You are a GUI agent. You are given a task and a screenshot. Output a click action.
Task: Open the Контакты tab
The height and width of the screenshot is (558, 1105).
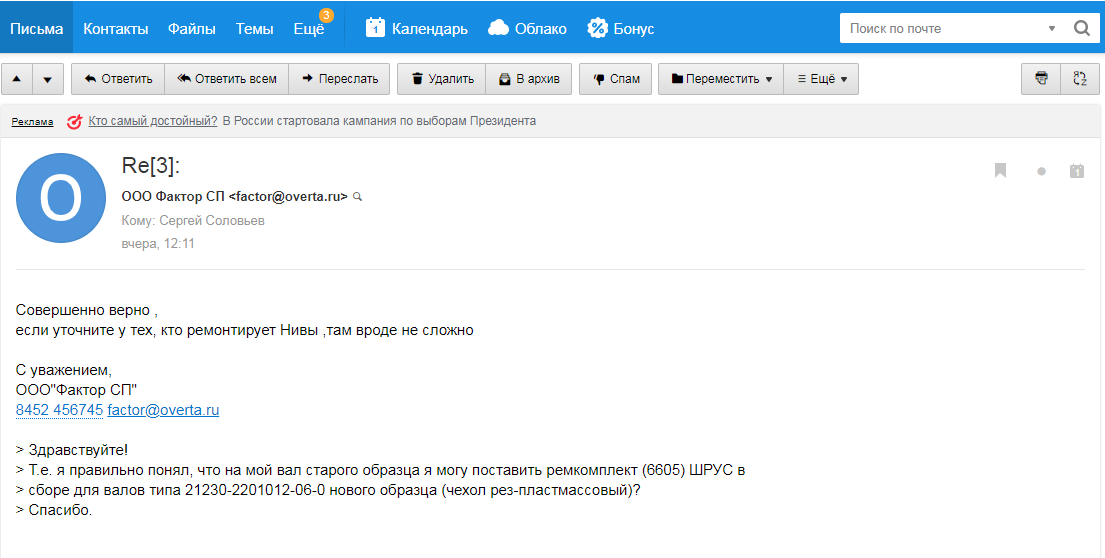116,28
